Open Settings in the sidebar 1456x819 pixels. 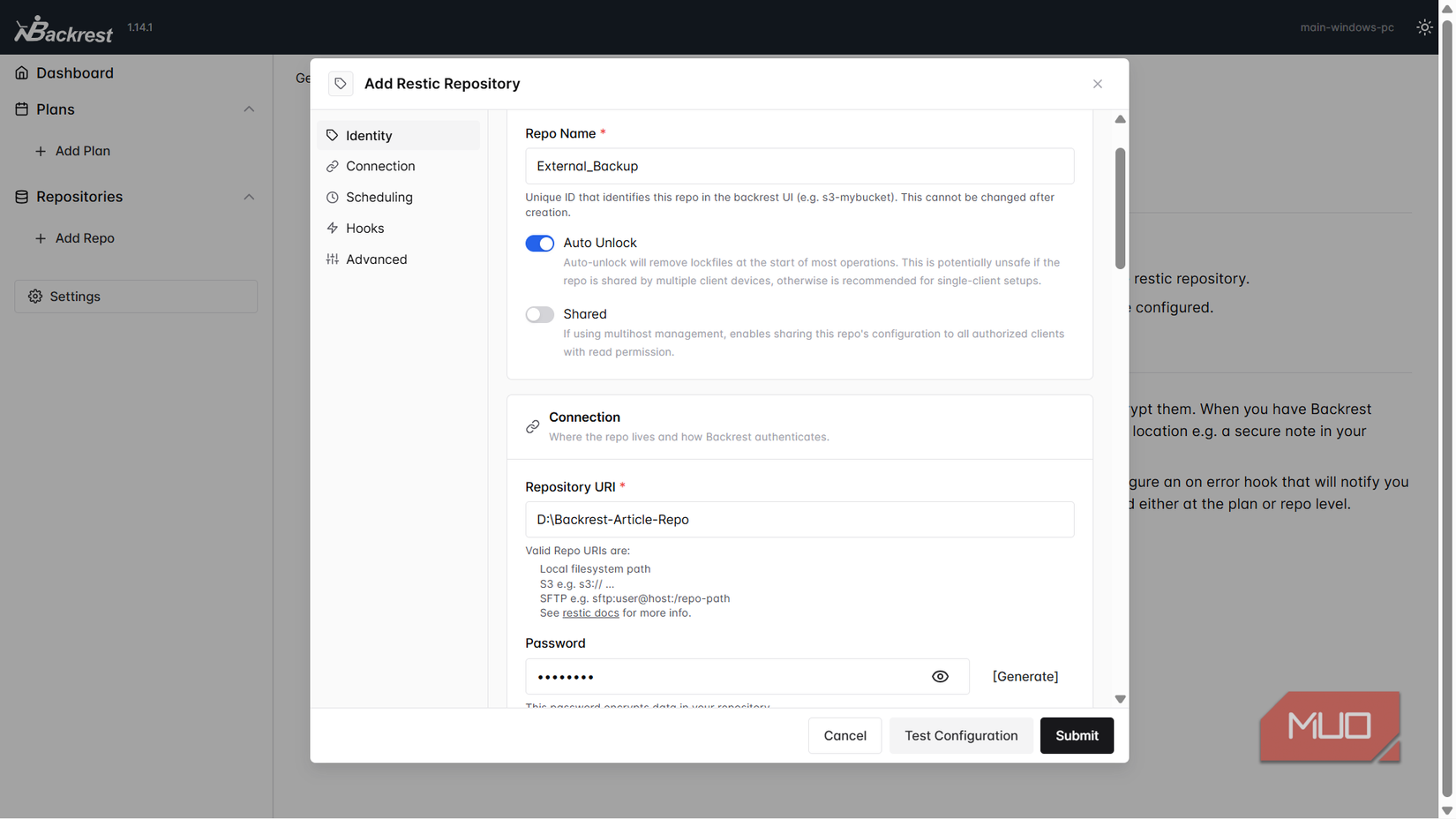(x=136, y=297)
